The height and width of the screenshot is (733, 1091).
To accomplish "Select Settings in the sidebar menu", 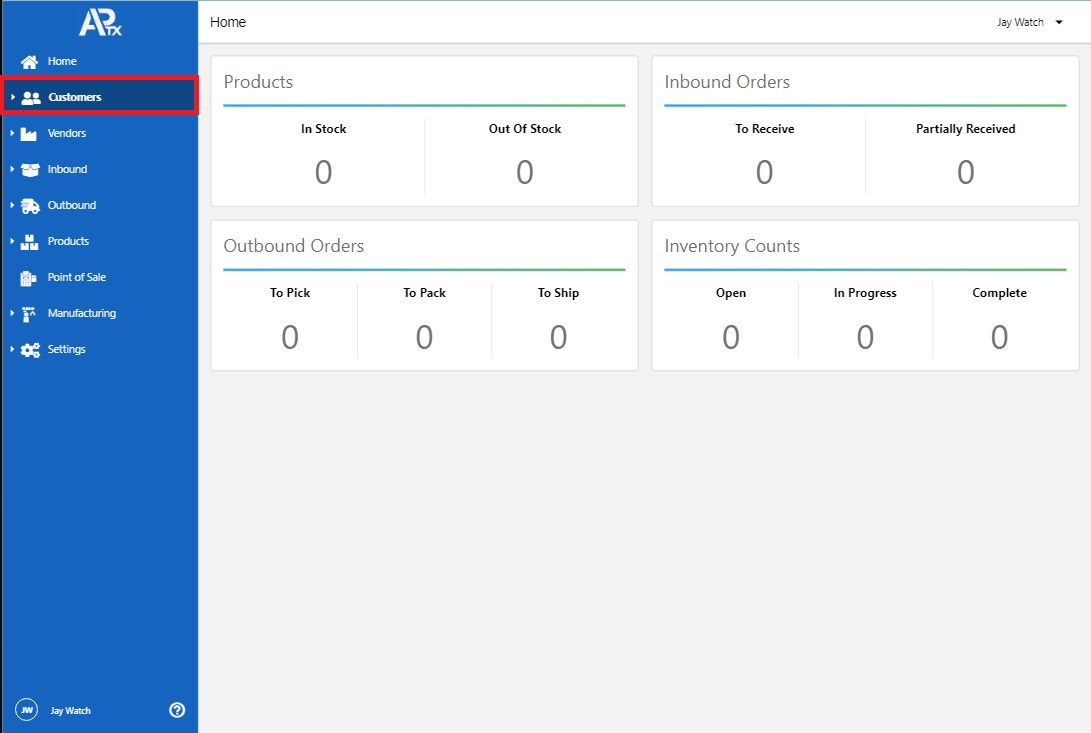I will coord(67,350).
